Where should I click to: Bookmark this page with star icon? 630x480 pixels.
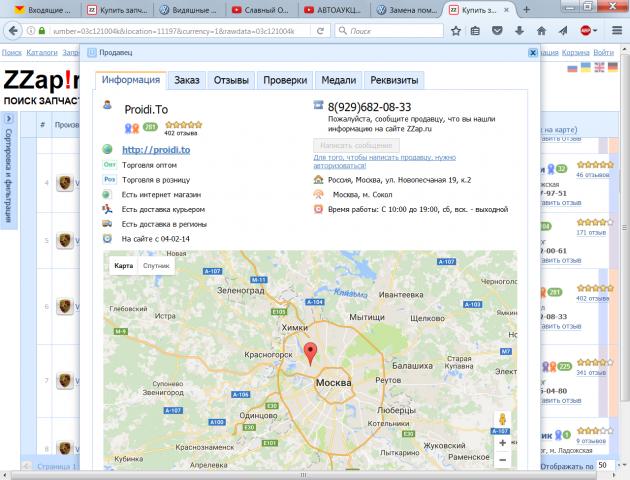point(456,31)
